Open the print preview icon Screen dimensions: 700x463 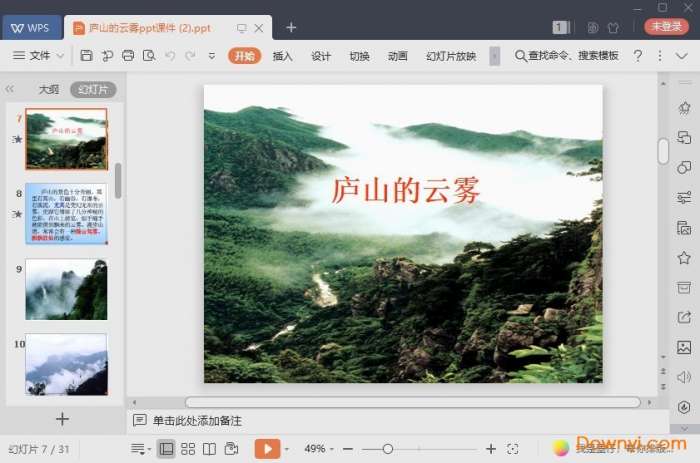pyautogui.click(x=149, y=56)
